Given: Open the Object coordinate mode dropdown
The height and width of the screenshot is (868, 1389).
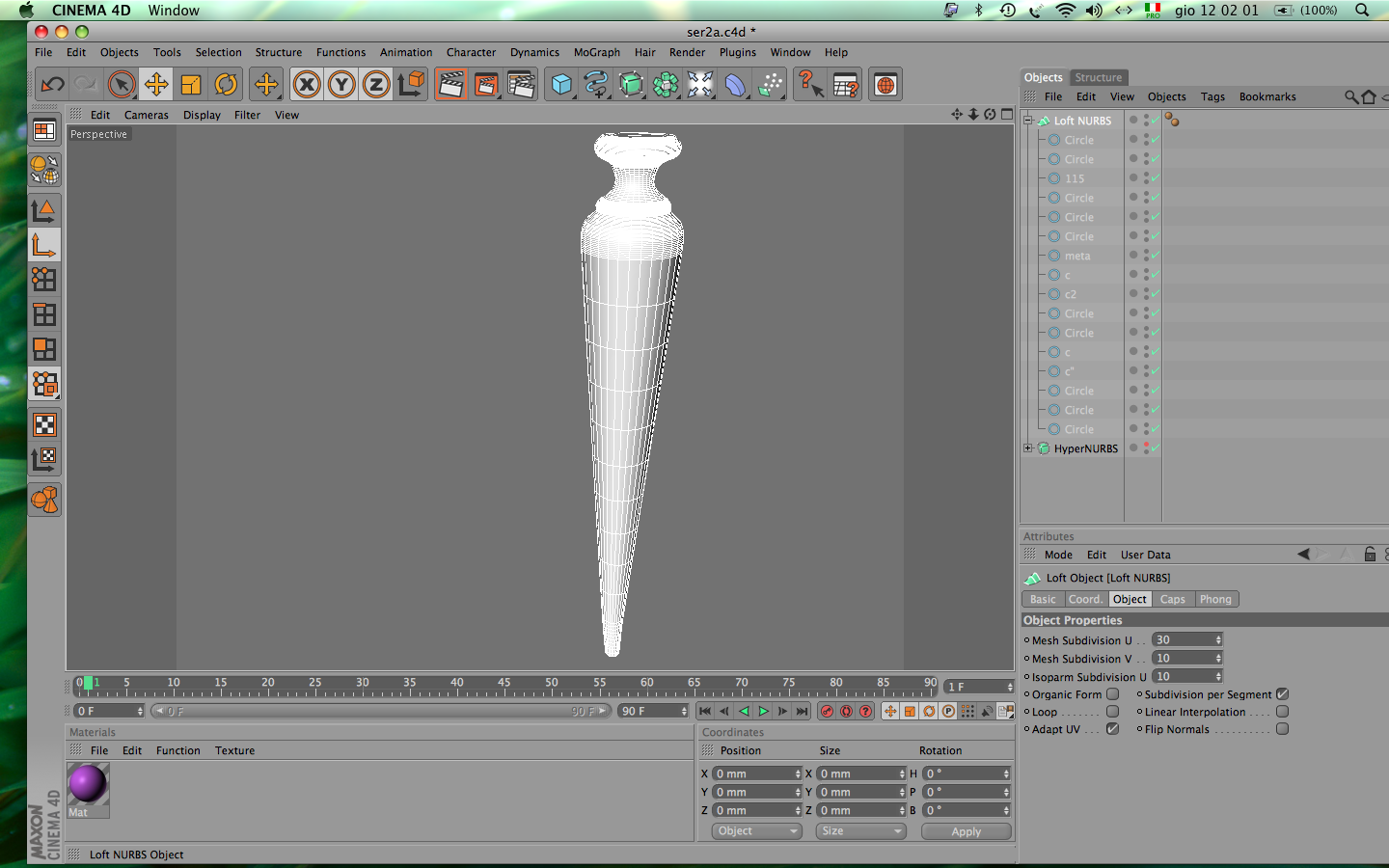Looking at the screenshot, I should click(x=757, y=831).
